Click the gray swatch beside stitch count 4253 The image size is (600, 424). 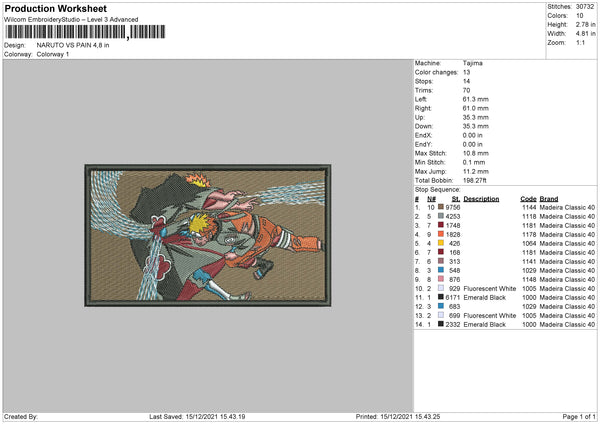(x=441, y=216)
